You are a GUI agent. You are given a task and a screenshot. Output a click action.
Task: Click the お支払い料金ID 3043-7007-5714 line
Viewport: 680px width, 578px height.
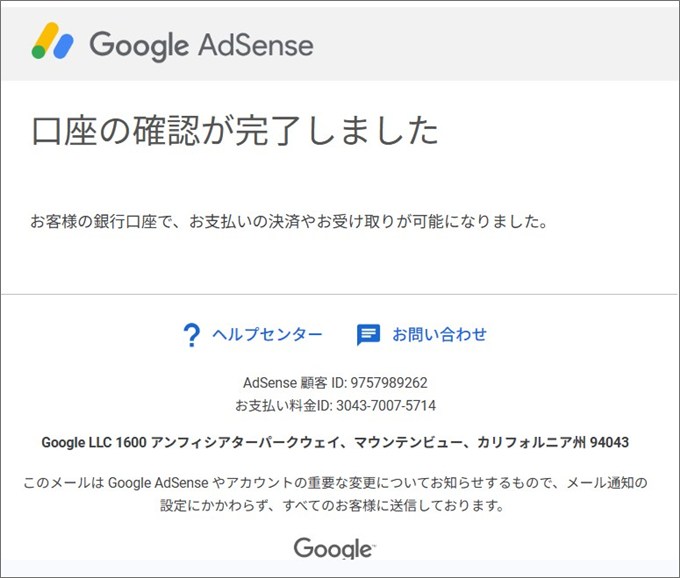coord(335,405)
